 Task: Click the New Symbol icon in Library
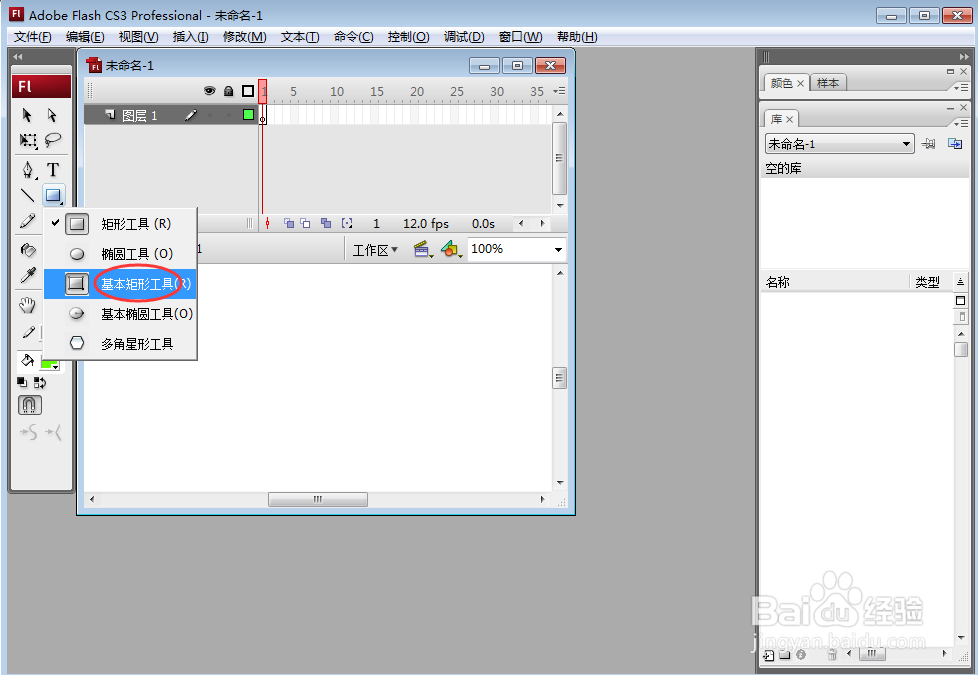(769, 655)
